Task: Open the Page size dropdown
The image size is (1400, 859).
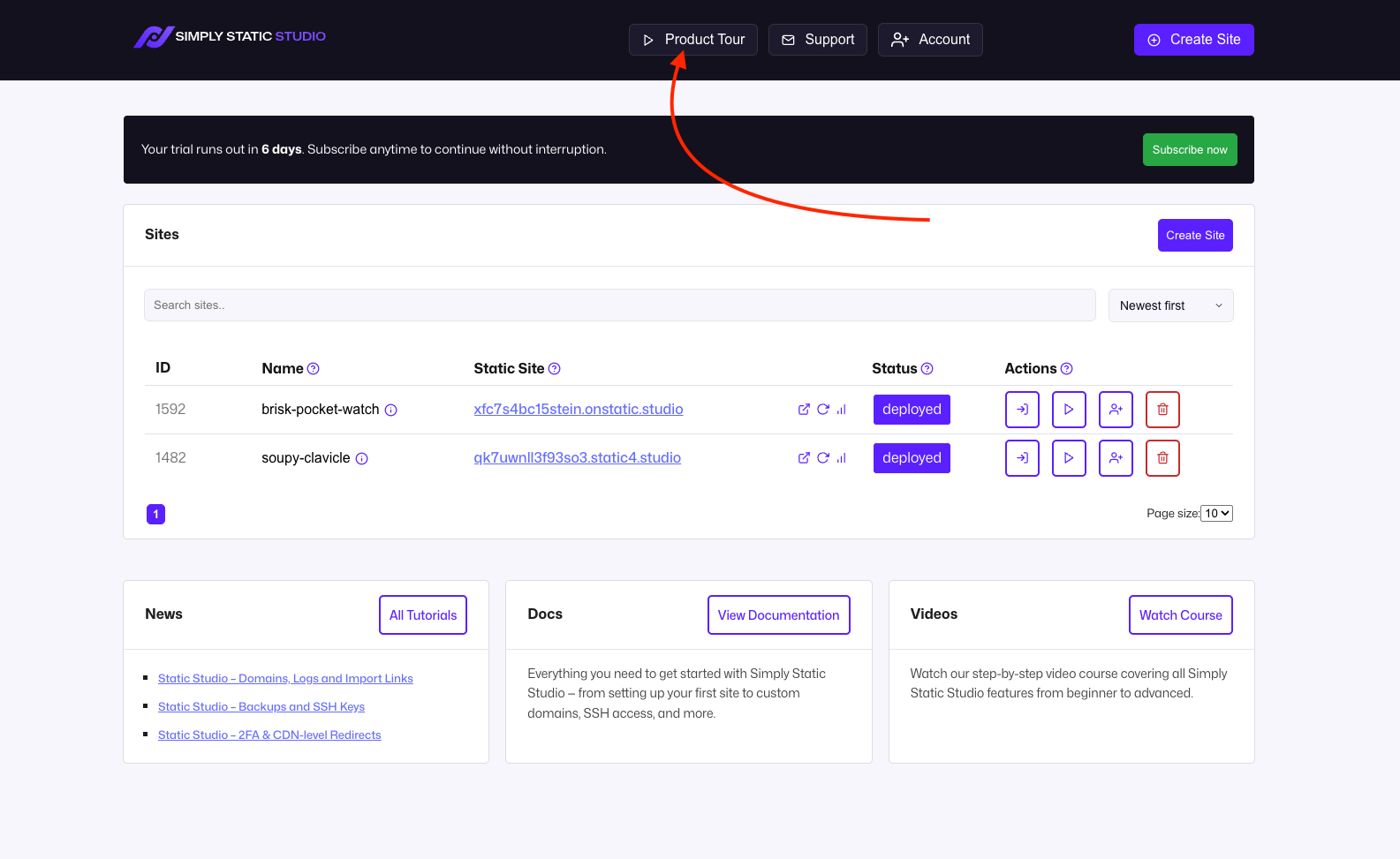Action: [1216, 514]
